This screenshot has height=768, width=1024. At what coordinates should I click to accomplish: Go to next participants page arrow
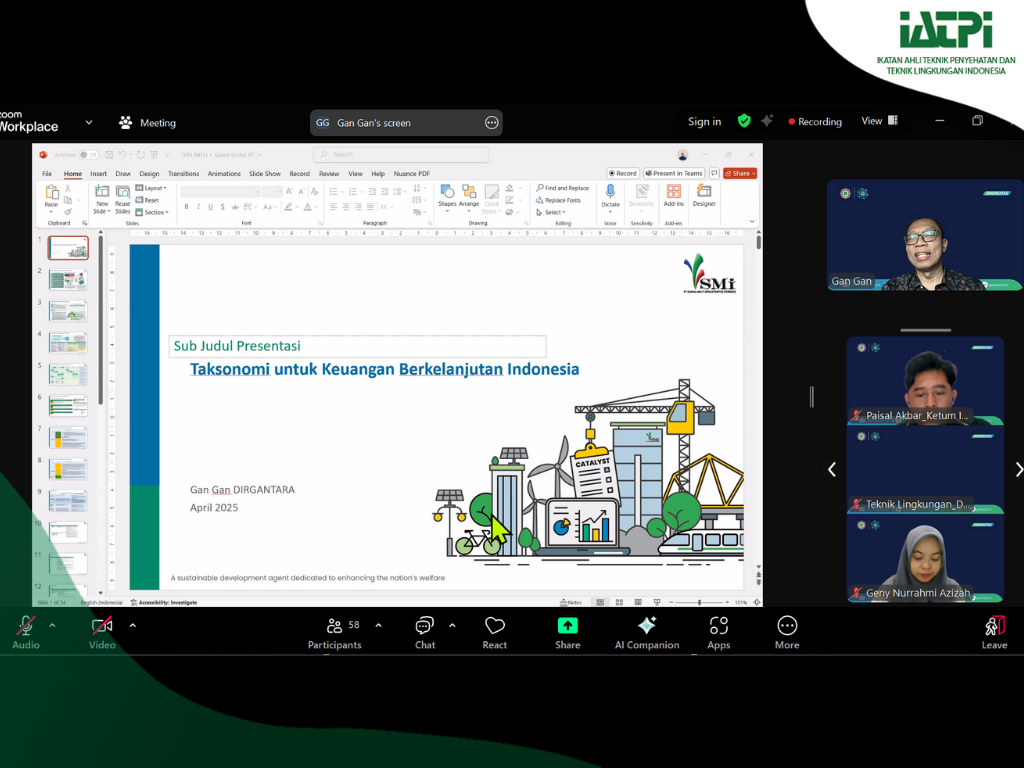(x=1018, y=469)
